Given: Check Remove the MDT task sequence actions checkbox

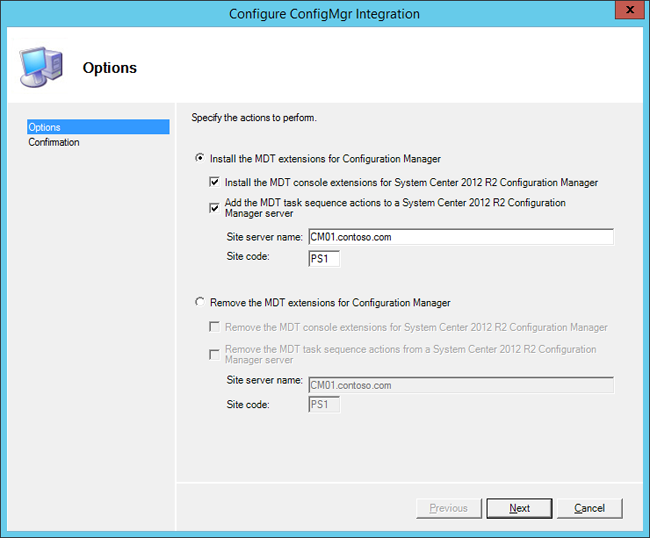Looking at the screenshot, I should coord(214,355).
